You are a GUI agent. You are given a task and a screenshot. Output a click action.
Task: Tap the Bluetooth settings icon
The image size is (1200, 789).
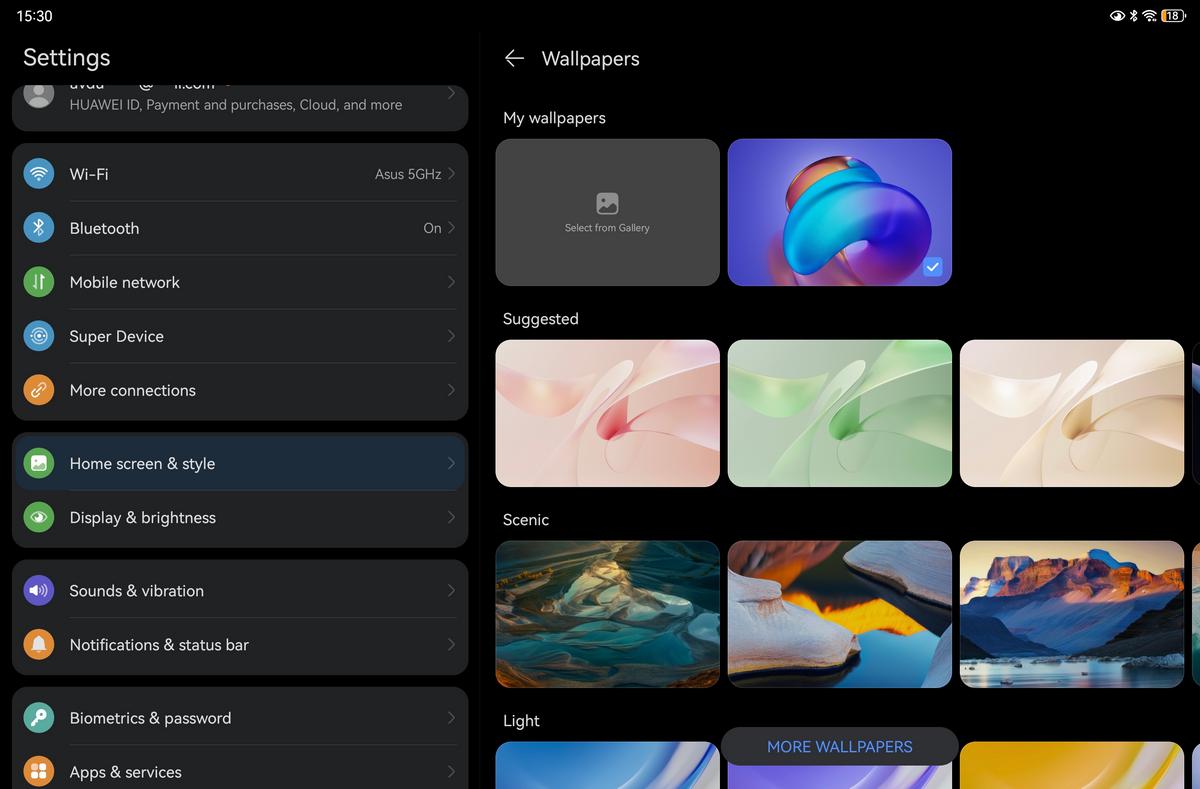click(39, 228)
